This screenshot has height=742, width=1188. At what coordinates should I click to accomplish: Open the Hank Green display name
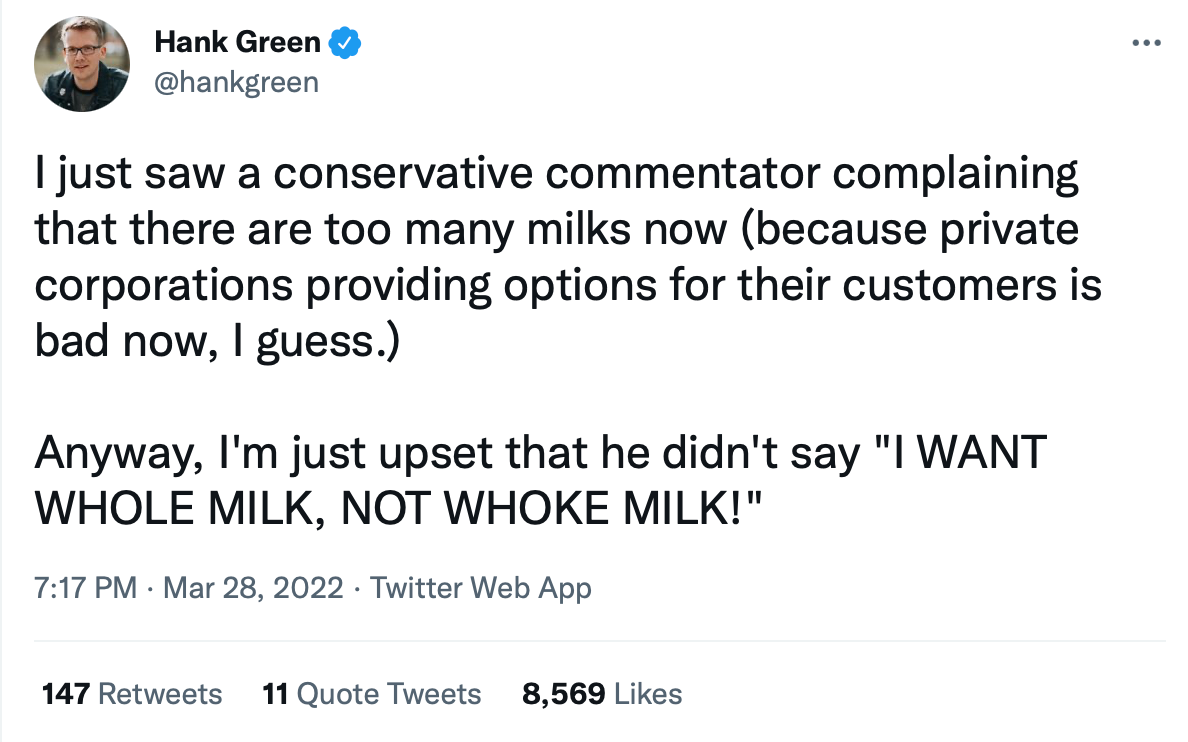pos(237,42)
